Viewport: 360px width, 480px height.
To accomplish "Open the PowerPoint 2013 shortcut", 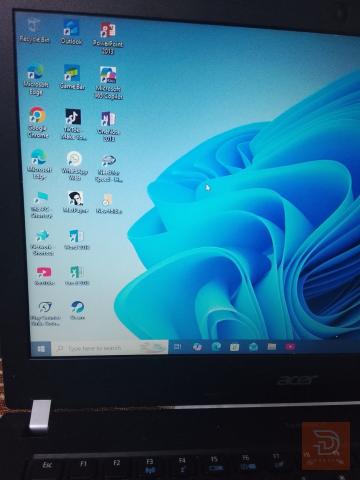I will (108, 38).
